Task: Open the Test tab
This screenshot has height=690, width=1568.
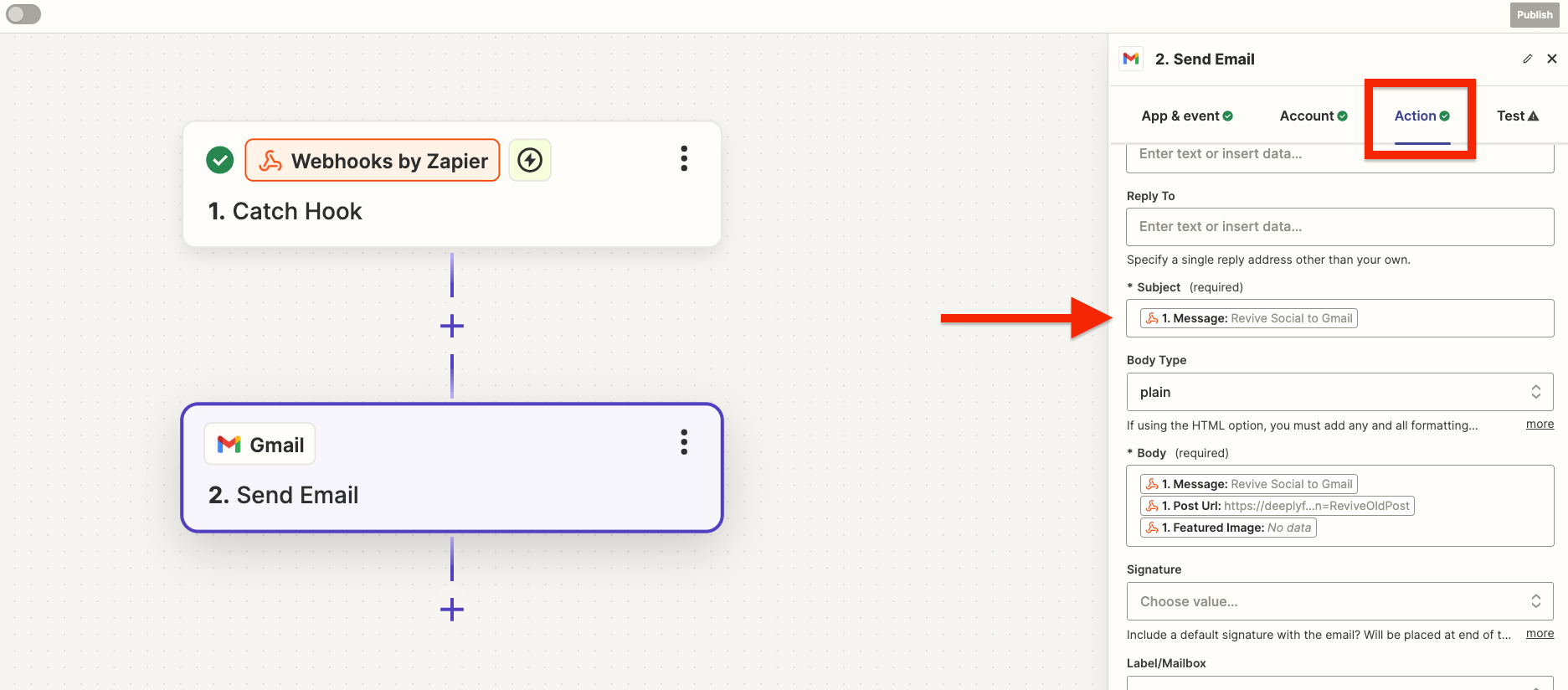Action: coord(1517,116)
